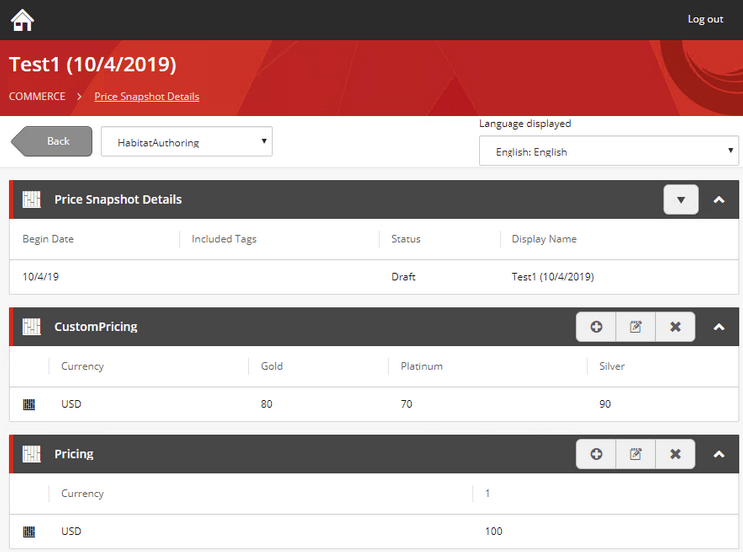Click the Gold value 80
743x552 pixels.
point(266,404)
